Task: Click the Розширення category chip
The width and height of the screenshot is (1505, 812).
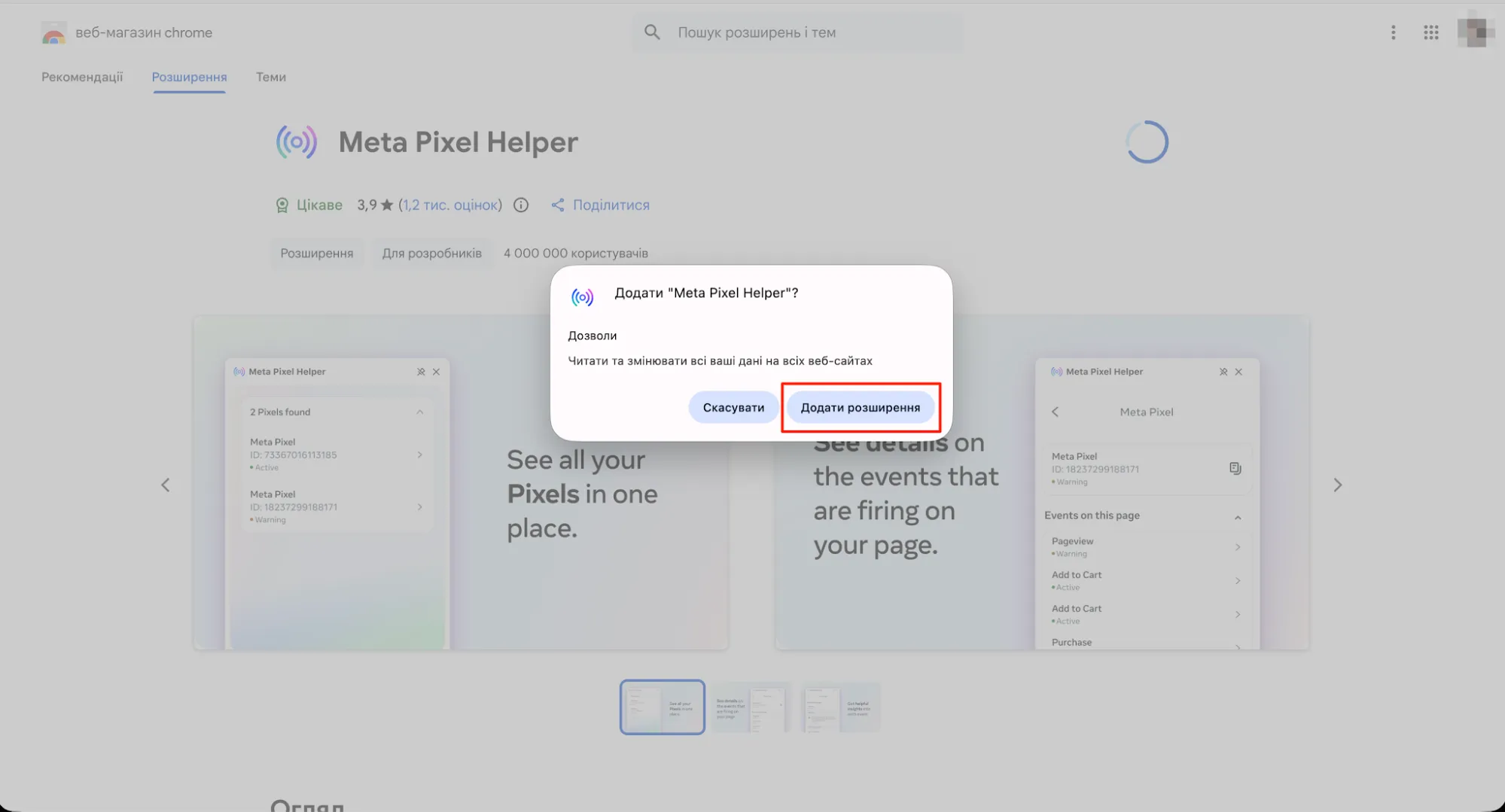Action: 316,253
